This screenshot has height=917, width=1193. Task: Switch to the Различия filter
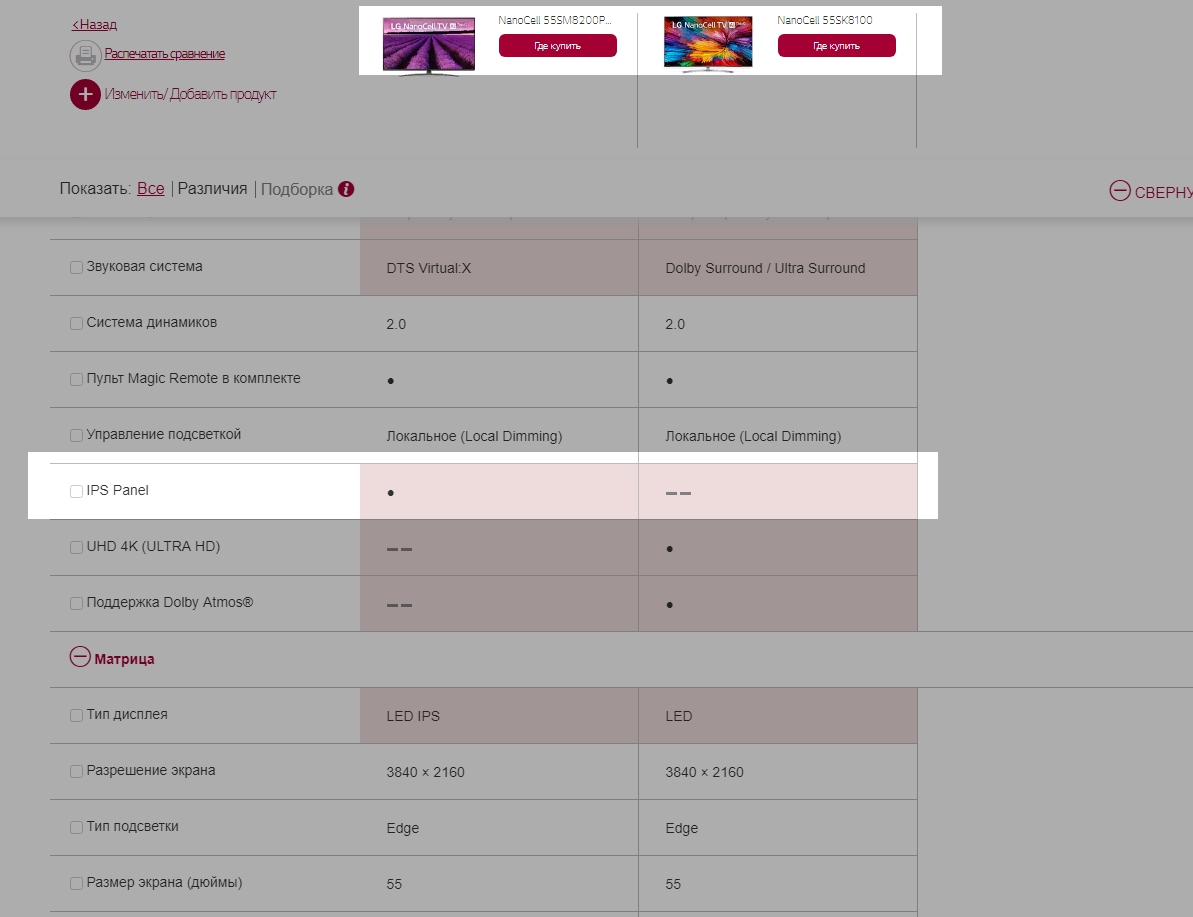212,189
